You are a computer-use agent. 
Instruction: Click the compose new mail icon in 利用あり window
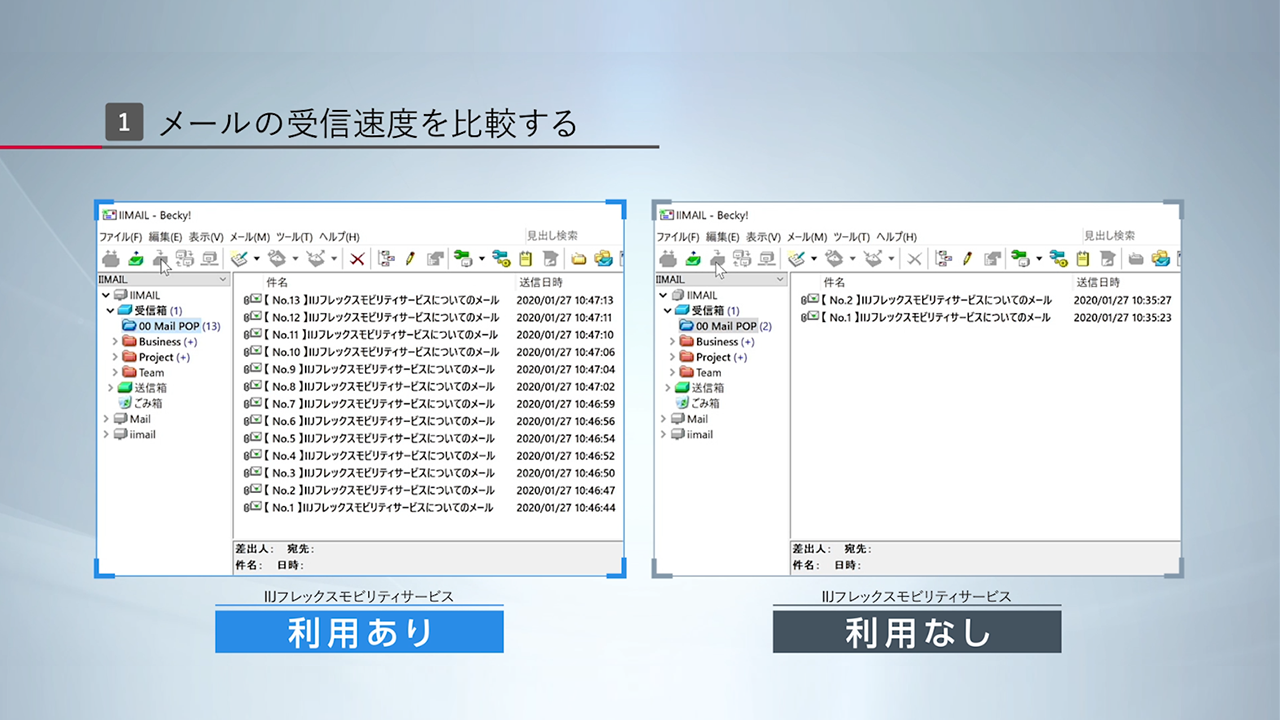tap(239, 258)
